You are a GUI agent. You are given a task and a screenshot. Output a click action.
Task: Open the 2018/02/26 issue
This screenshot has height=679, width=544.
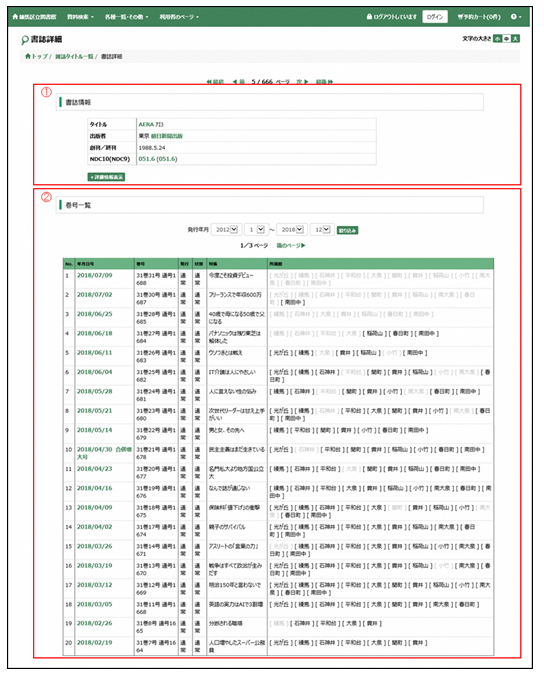tap(94, 623)
